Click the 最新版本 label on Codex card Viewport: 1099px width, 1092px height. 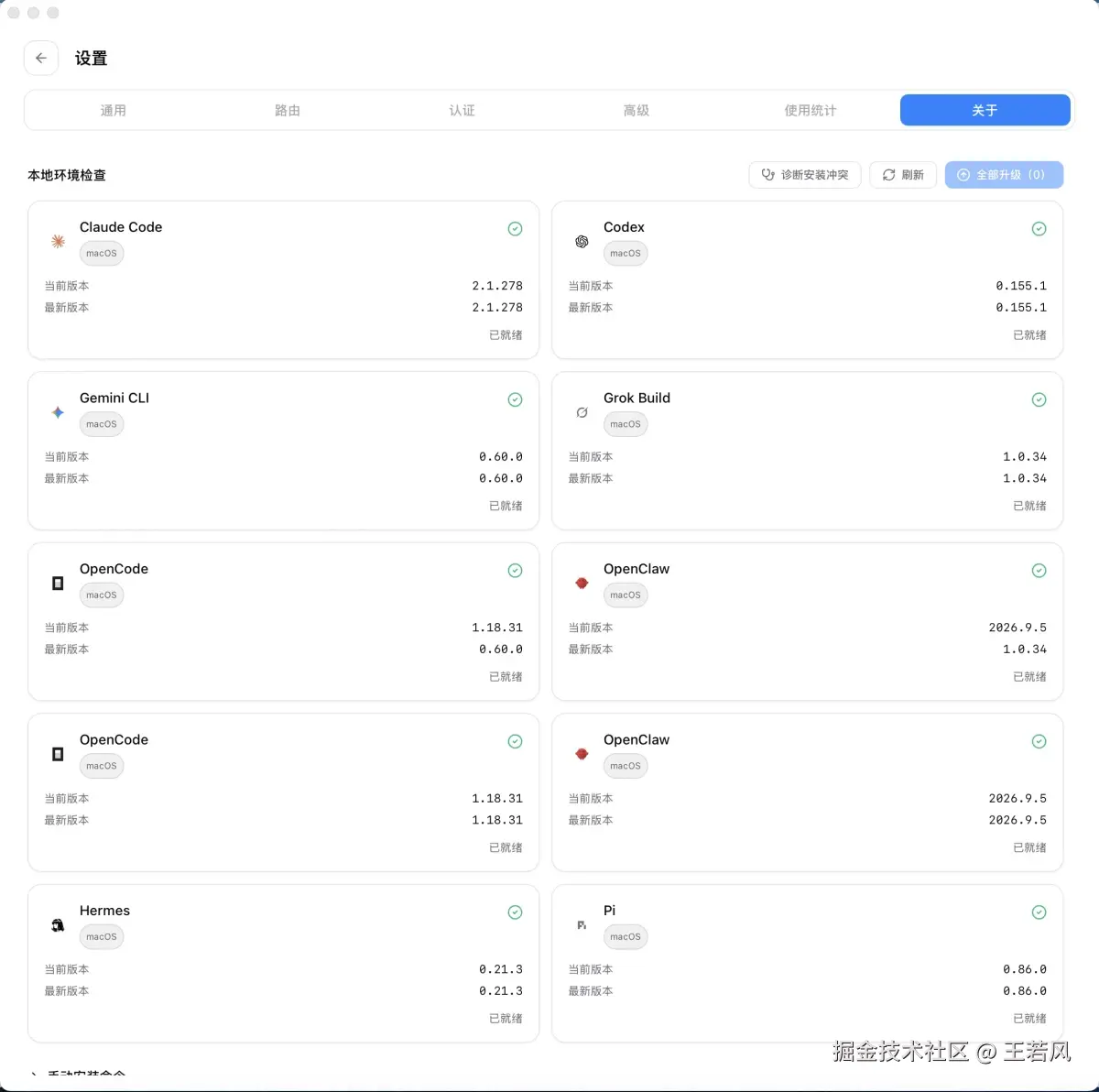591,308
